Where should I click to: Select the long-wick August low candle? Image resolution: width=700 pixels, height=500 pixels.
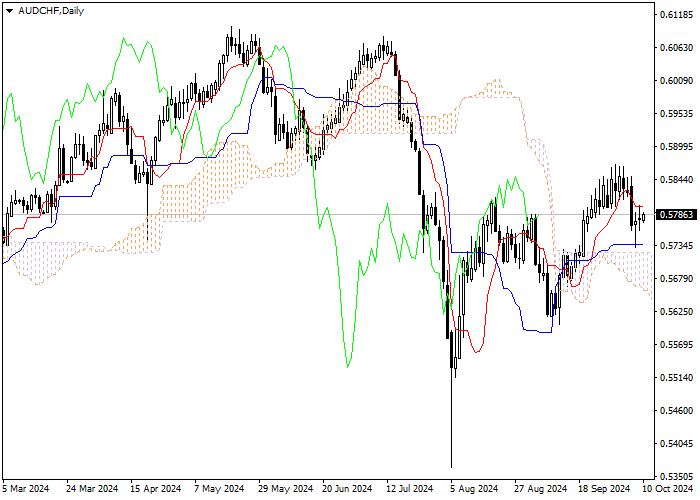[x=451, y=400]
